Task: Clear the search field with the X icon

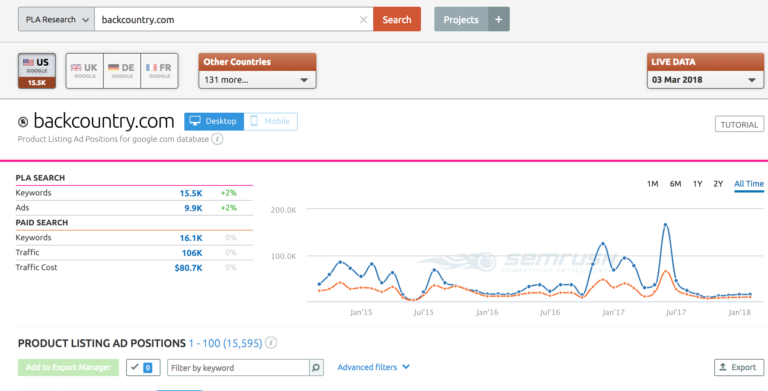Action: pyautogui.click(x=363, y=20)
